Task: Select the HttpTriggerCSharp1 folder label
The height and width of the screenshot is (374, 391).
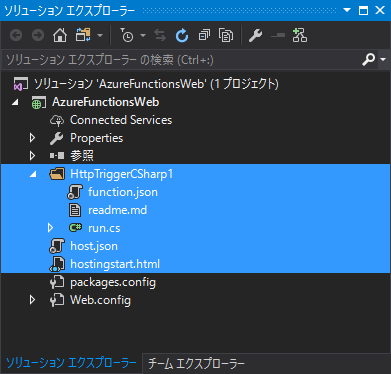Action: tap(122, 174)
